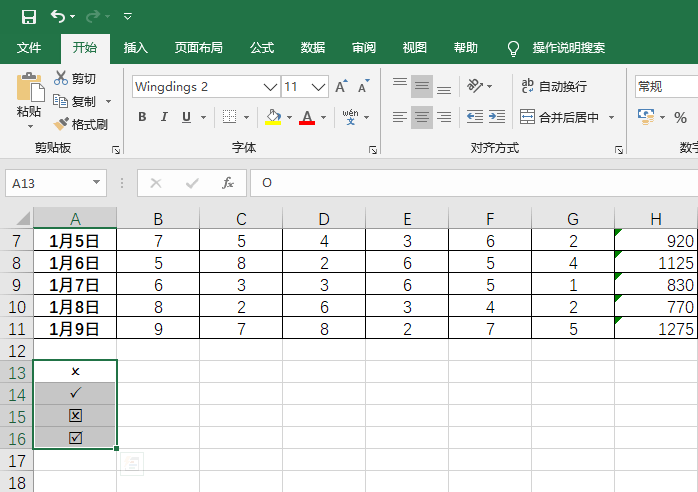Apply red font color A
This screenshot has width=698, height=492.
tap(307, 117)
